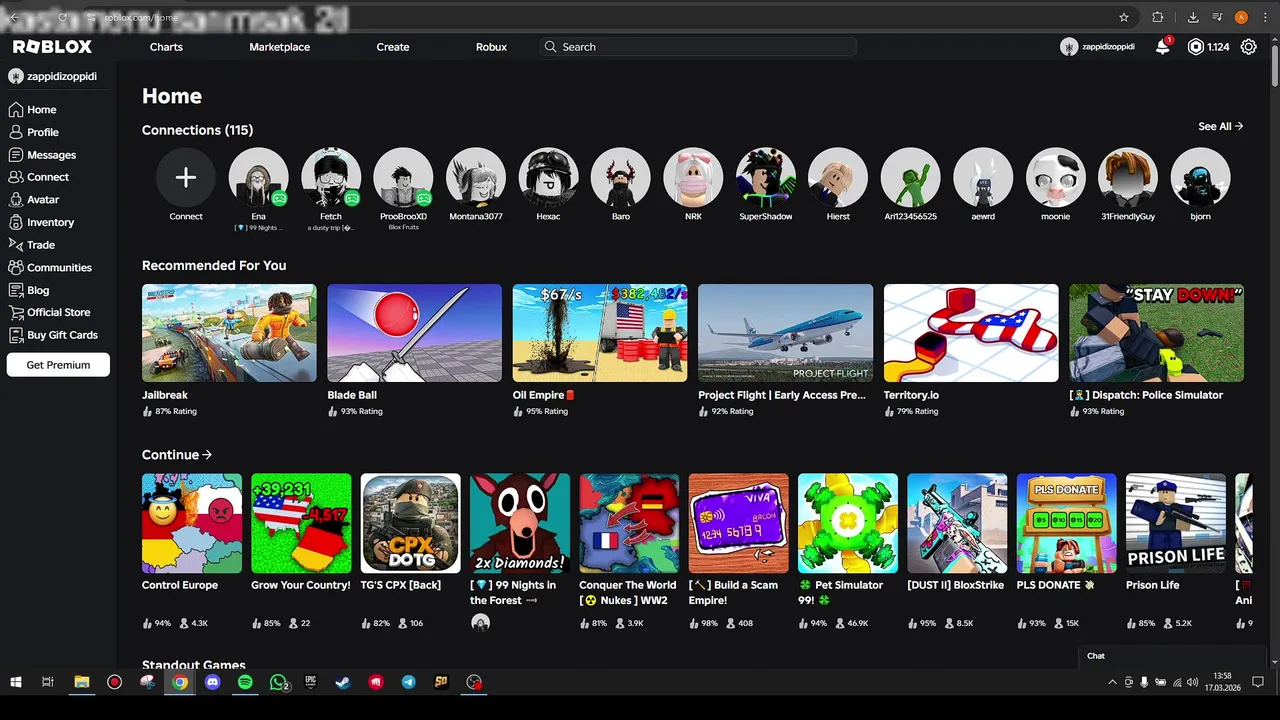Open the TG'S CPX game thumbnail
The height and width of the screenshot is (720, 1280).
[x=410, y=523]
